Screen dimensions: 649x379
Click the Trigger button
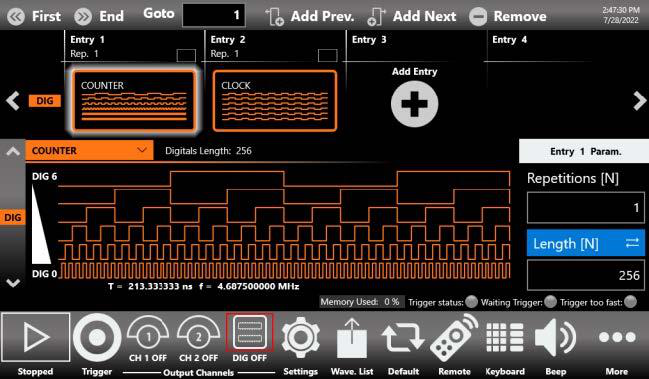pyautogui.click(x=97, y=338)
